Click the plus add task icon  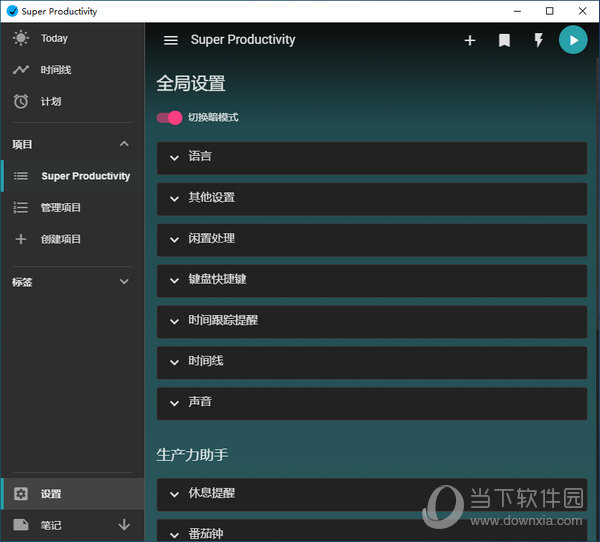tap(470, 40)
